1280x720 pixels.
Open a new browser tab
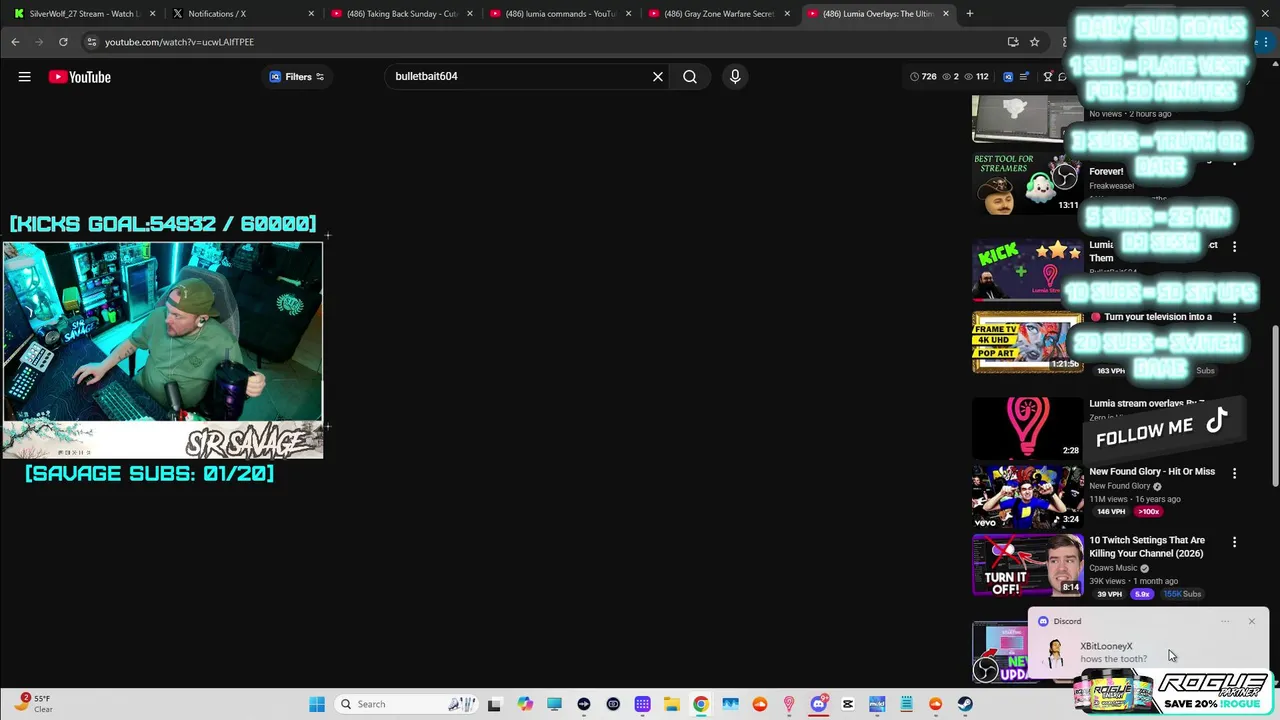point(969,14)
